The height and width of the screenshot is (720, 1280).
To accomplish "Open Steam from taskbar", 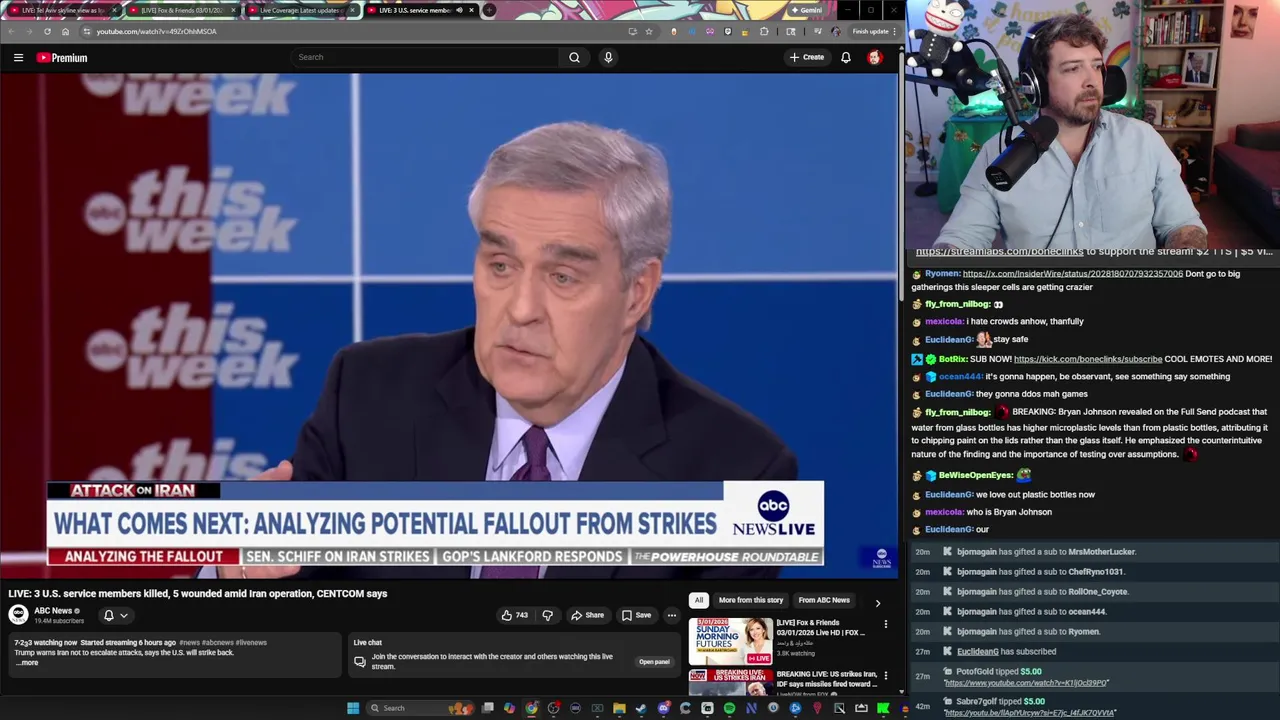I will tap(641, 708).
